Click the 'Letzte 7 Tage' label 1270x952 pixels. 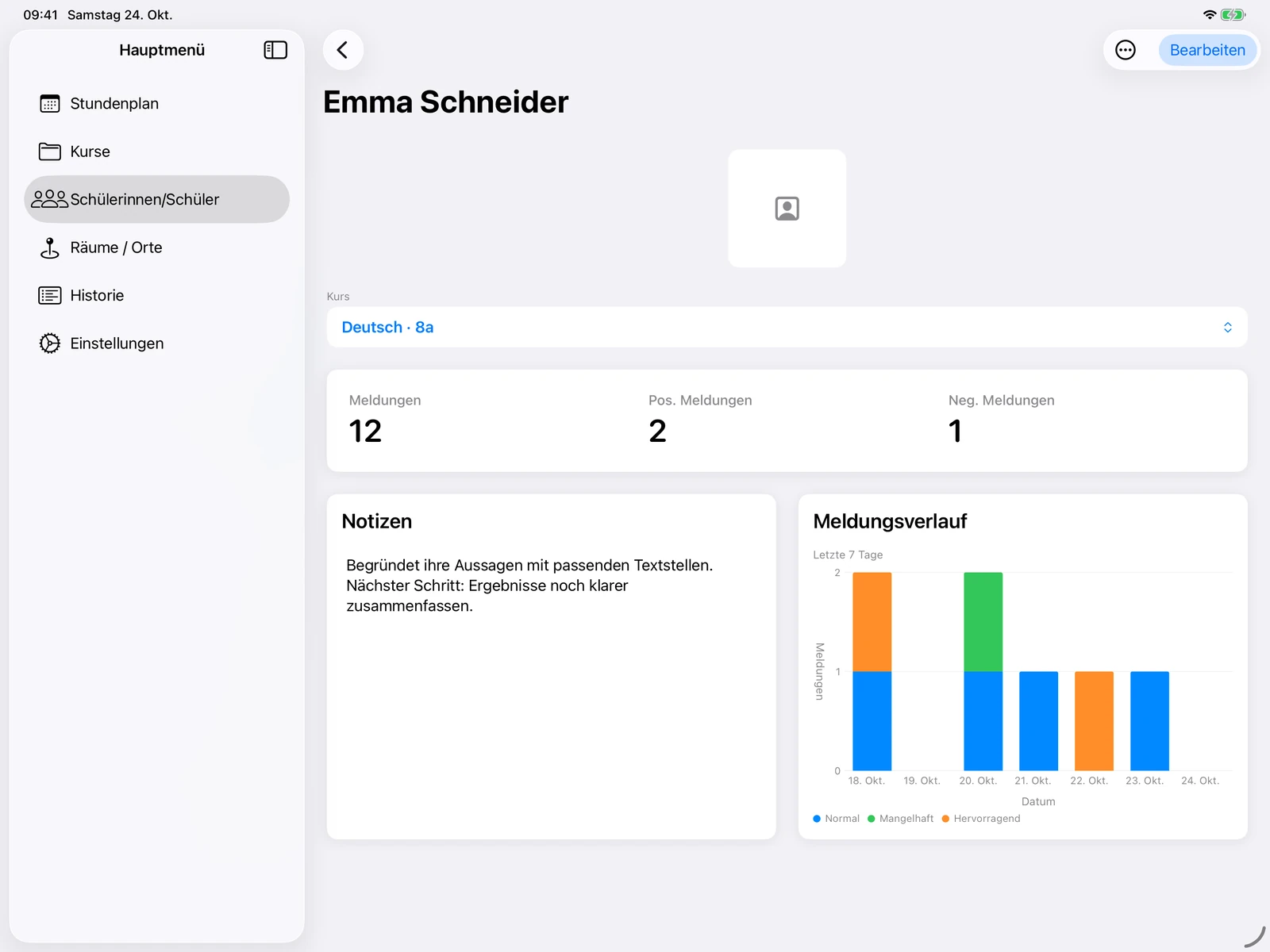pos(848,555)
